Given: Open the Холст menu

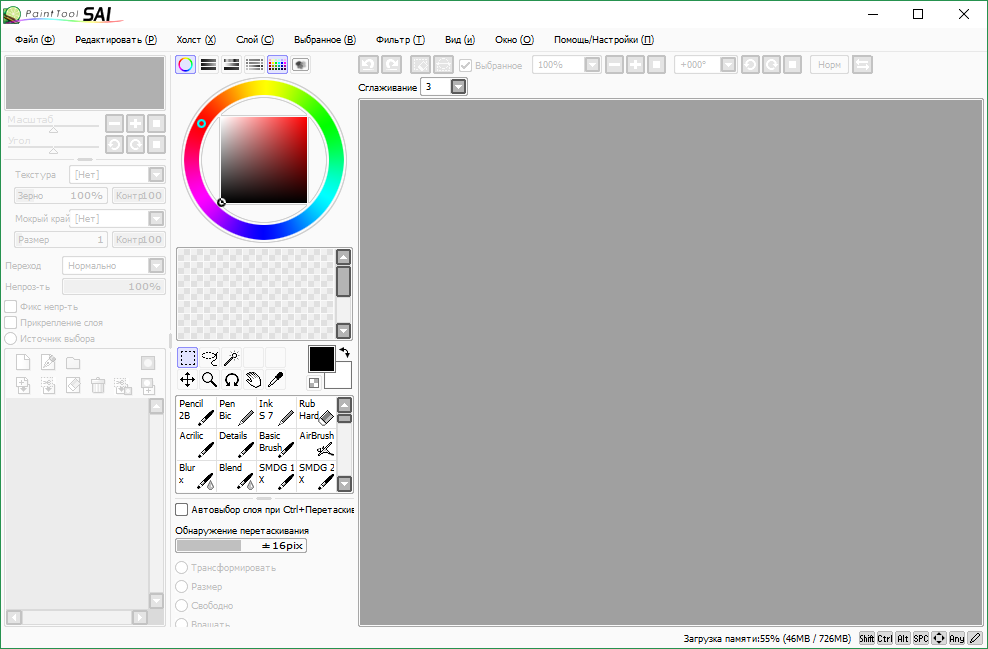Looking at the screenshot, I should click(x=196, y=40).
